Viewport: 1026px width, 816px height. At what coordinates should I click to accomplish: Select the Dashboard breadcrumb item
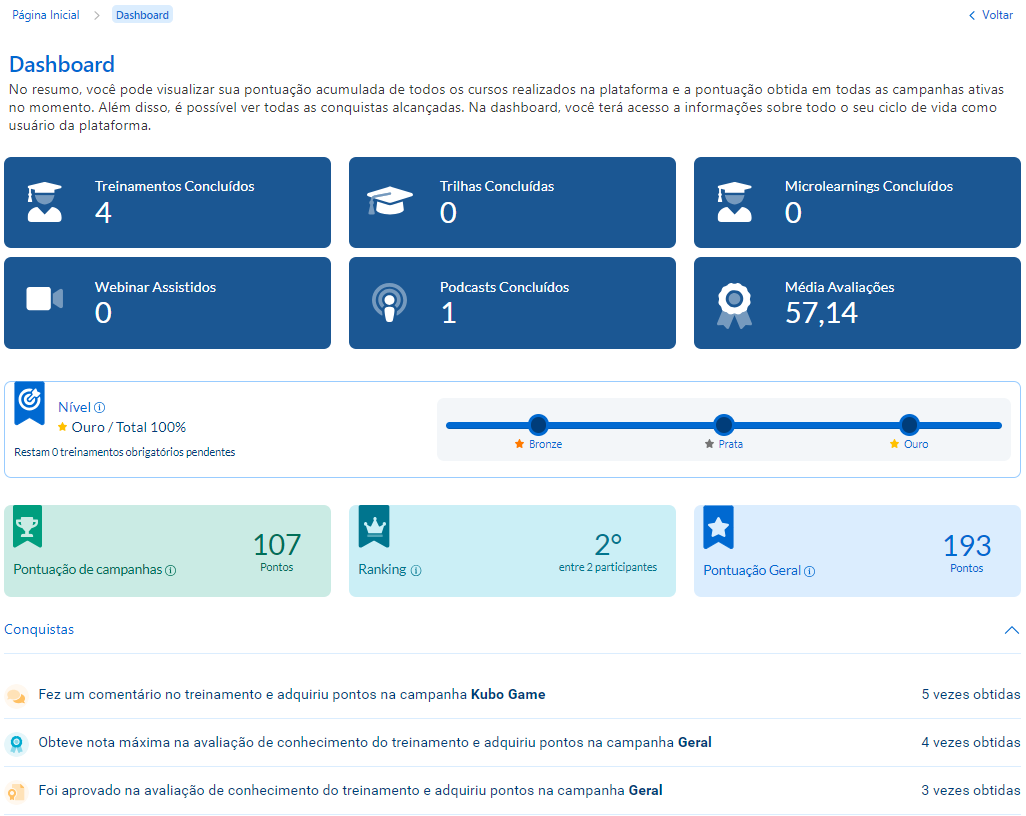click(142, 15)
